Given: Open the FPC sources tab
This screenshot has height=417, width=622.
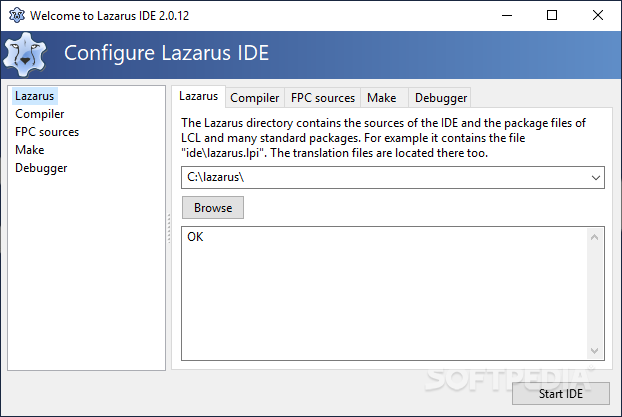Looking at the screenshot, I should pos(323,98).
